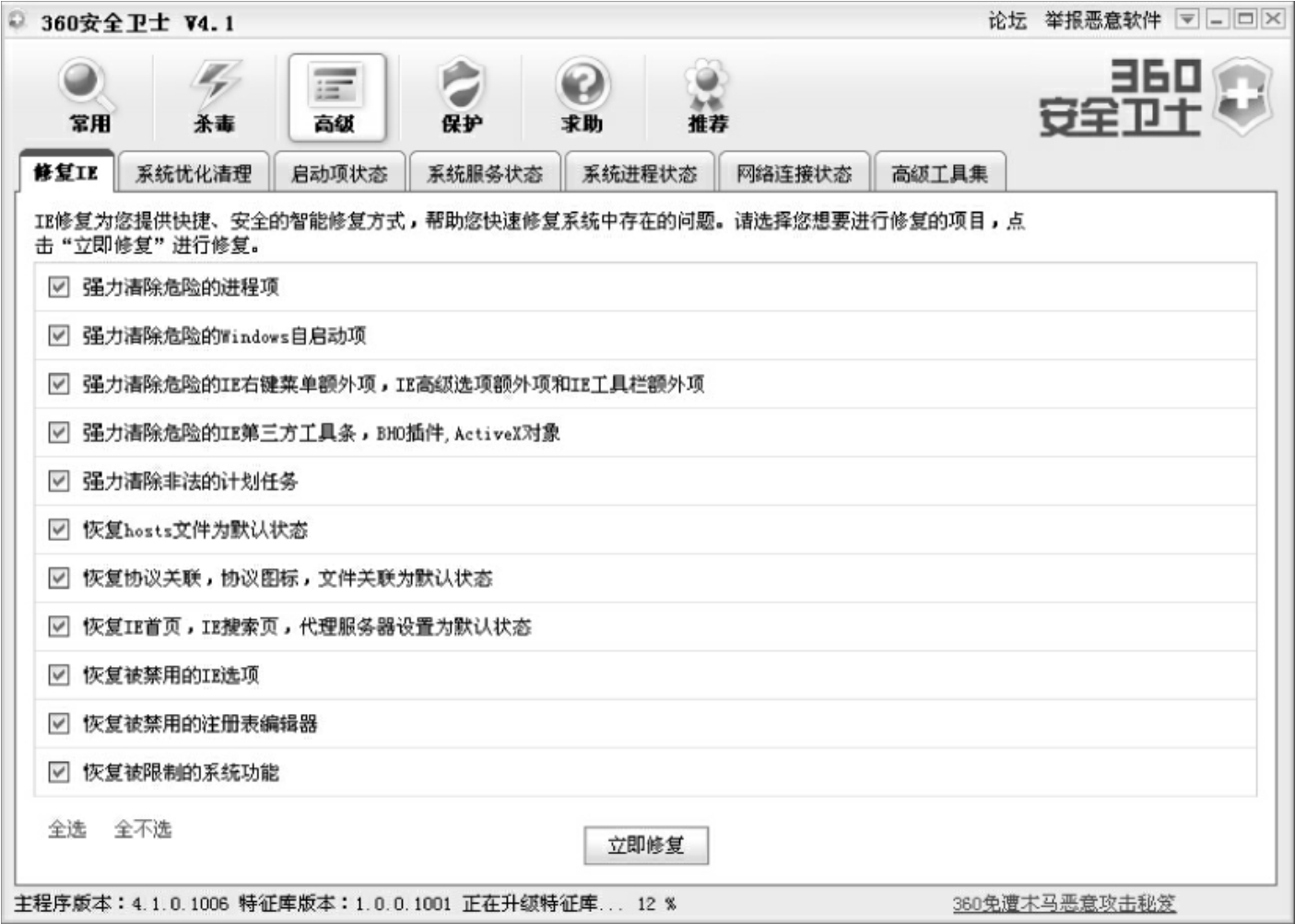Uncheck 恢复hosts文件为默认状态
Image resolution: width=1295 pixels, height=924 pixels.
(x=59, y=530)
